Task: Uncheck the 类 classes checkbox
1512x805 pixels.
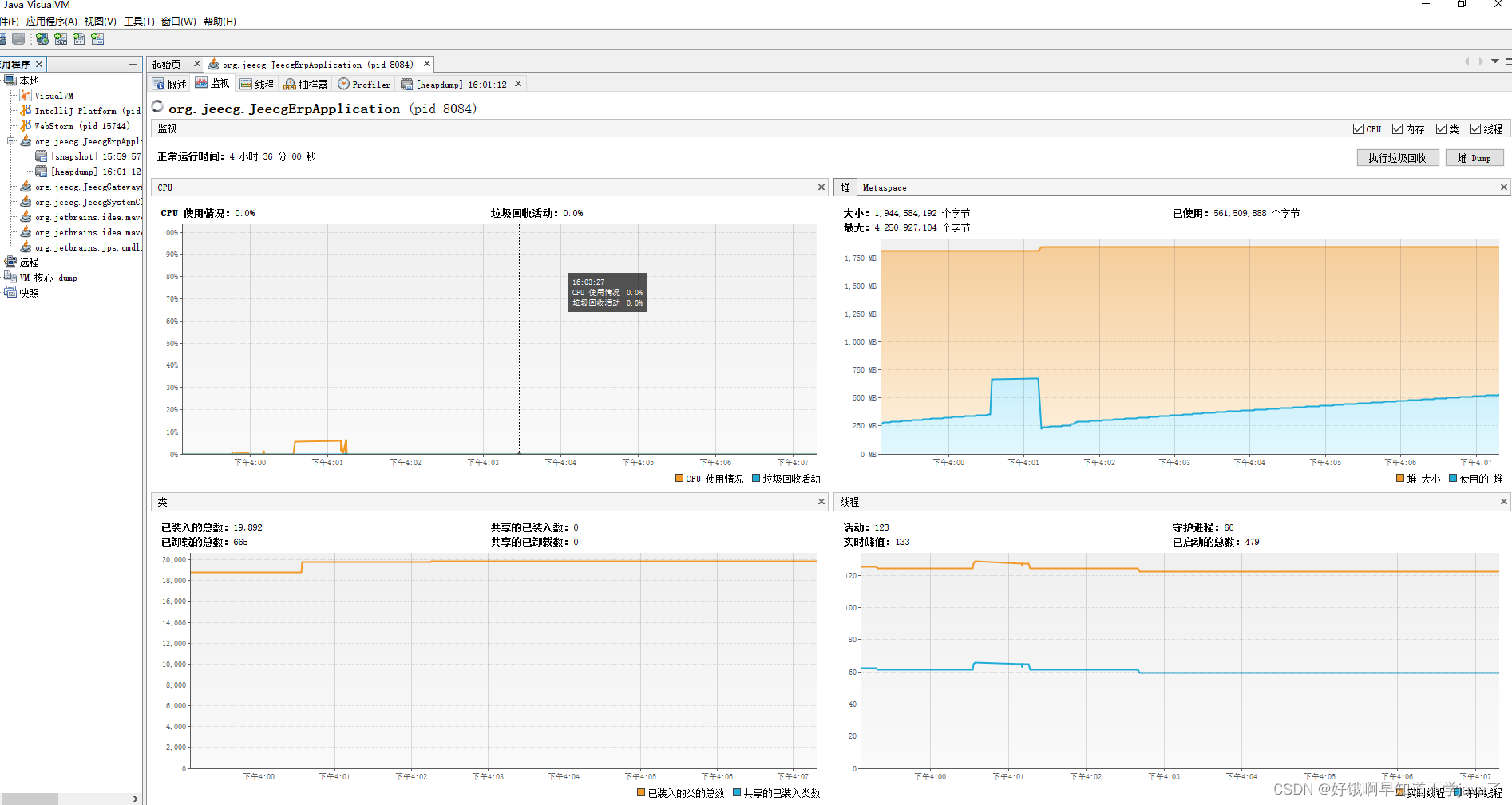Action: [1441, 129]
